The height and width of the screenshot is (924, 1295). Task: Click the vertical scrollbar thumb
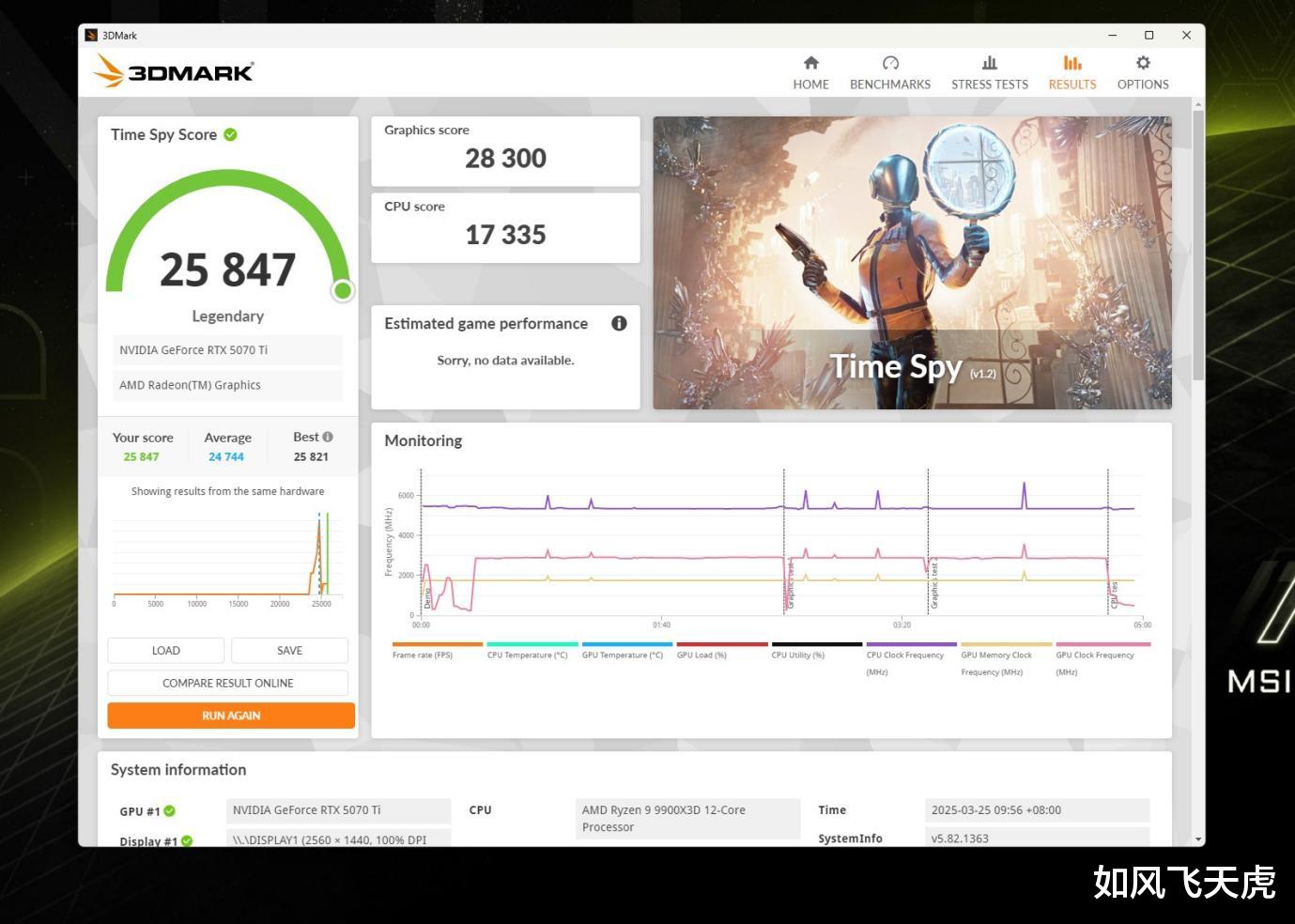coord(1198,244)
